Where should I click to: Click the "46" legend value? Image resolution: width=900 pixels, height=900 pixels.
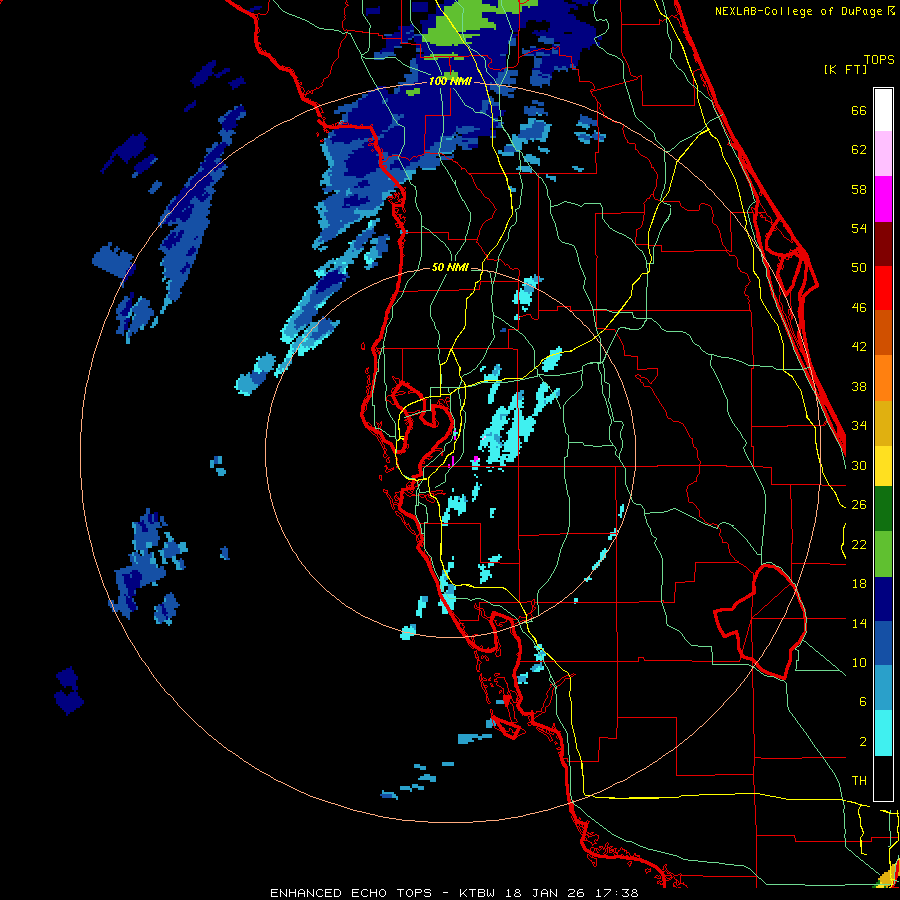tap(859, 308)
